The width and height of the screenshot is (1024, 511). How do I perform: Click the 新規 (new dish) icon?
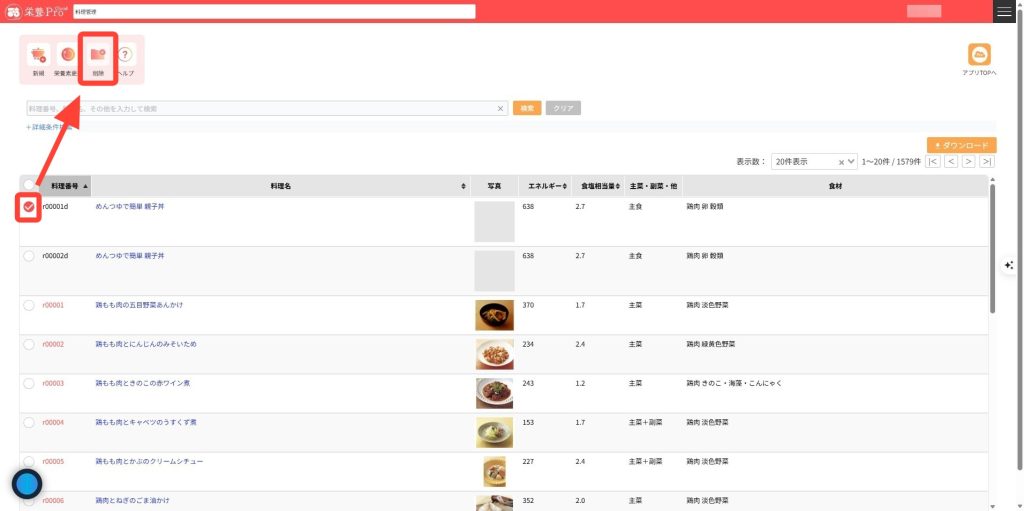39,56
